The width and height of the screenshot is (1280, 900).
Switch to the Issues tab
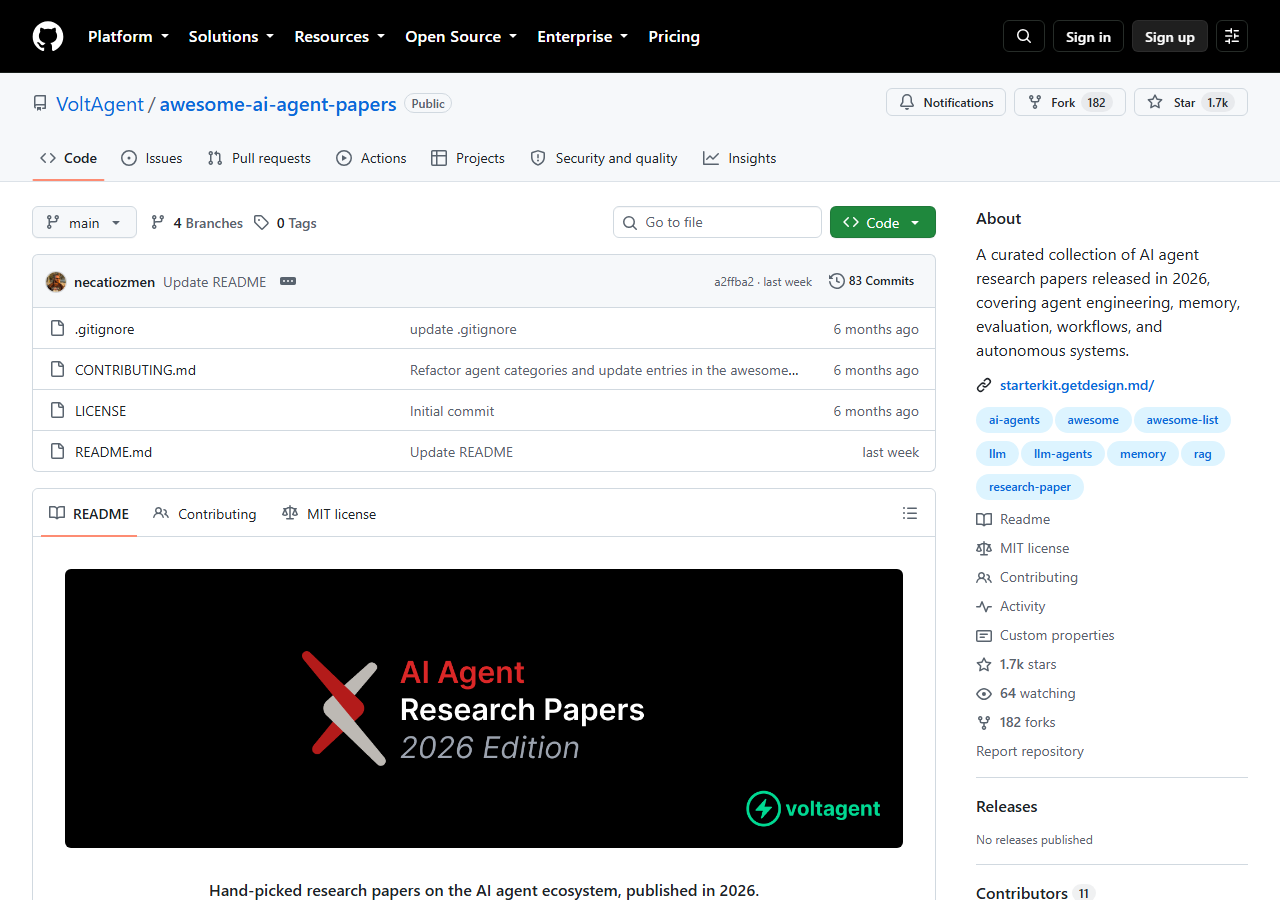tap(152, 158)
